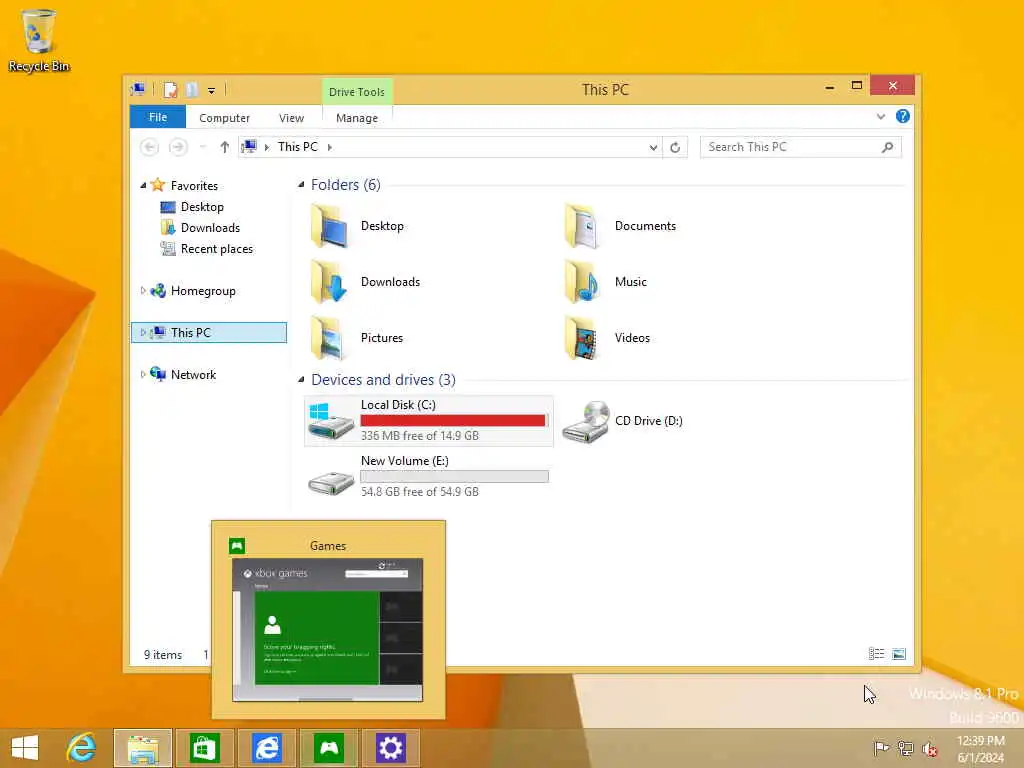This screenshot has width=1024, height=768.
Task: Open the Recent locations dropdown arrow
Action: [203, 147]
